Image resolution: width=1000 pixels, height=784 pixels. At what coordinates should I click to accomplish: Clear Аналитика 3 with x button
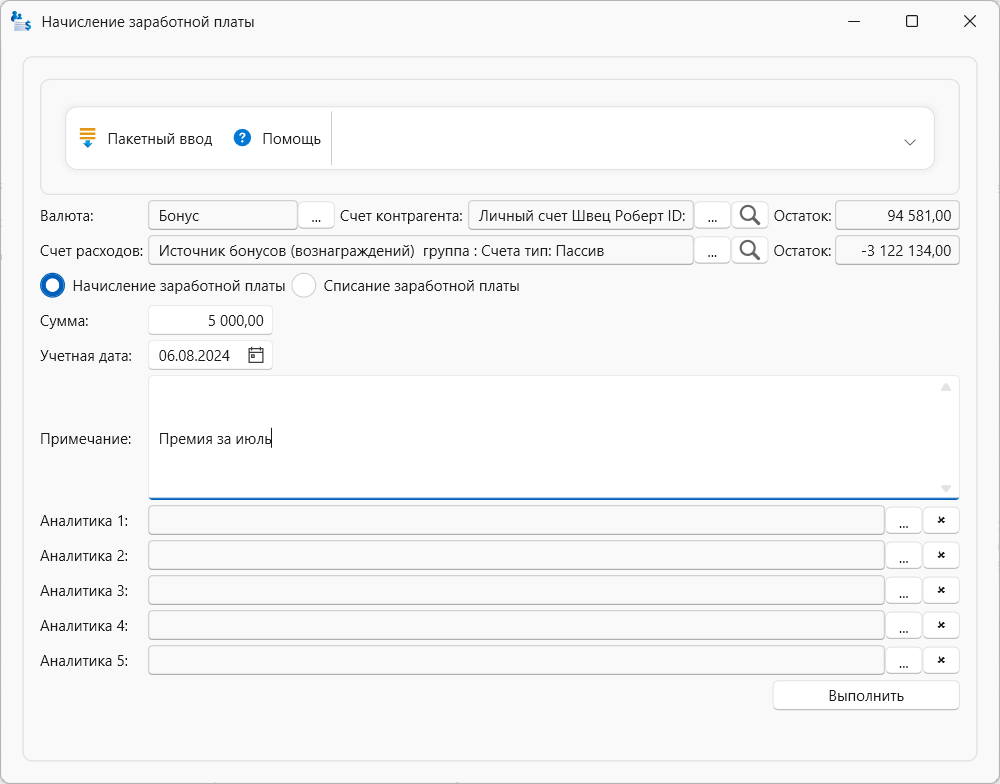coord(941,591)
